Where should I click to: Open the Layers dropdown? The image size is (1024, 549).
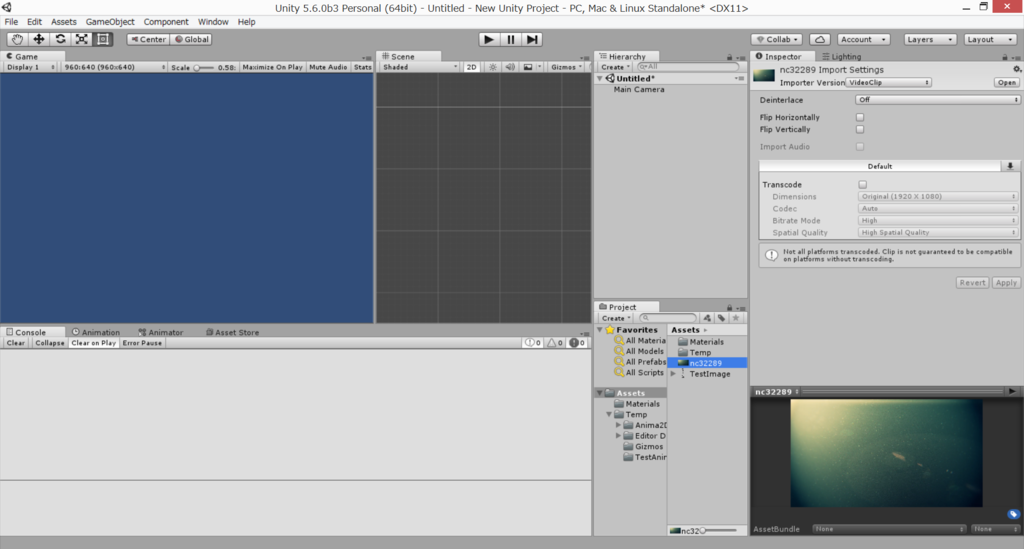pyautogui.click(x=930, y=39)
